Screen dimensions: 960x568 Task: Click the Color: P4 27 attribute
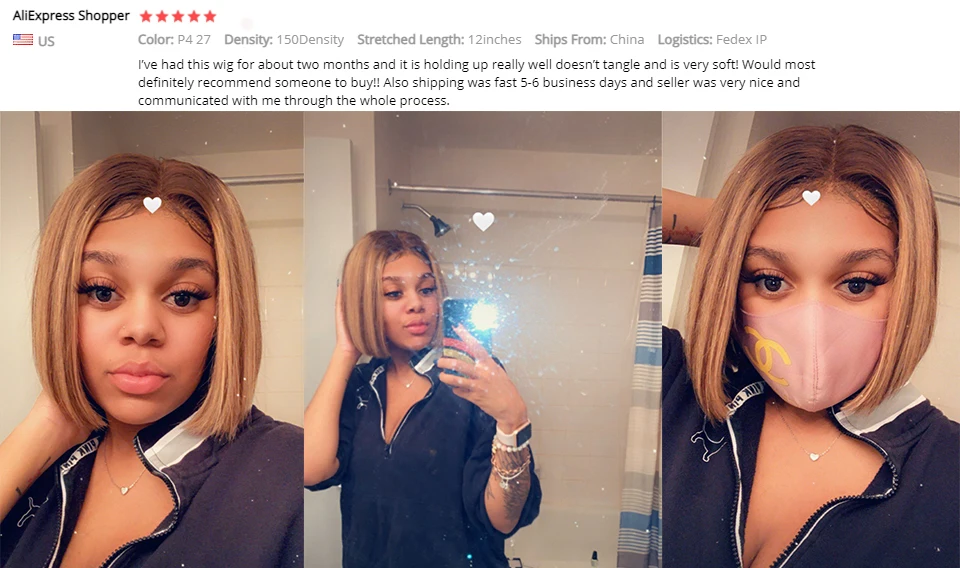click(x=174, y=40)
